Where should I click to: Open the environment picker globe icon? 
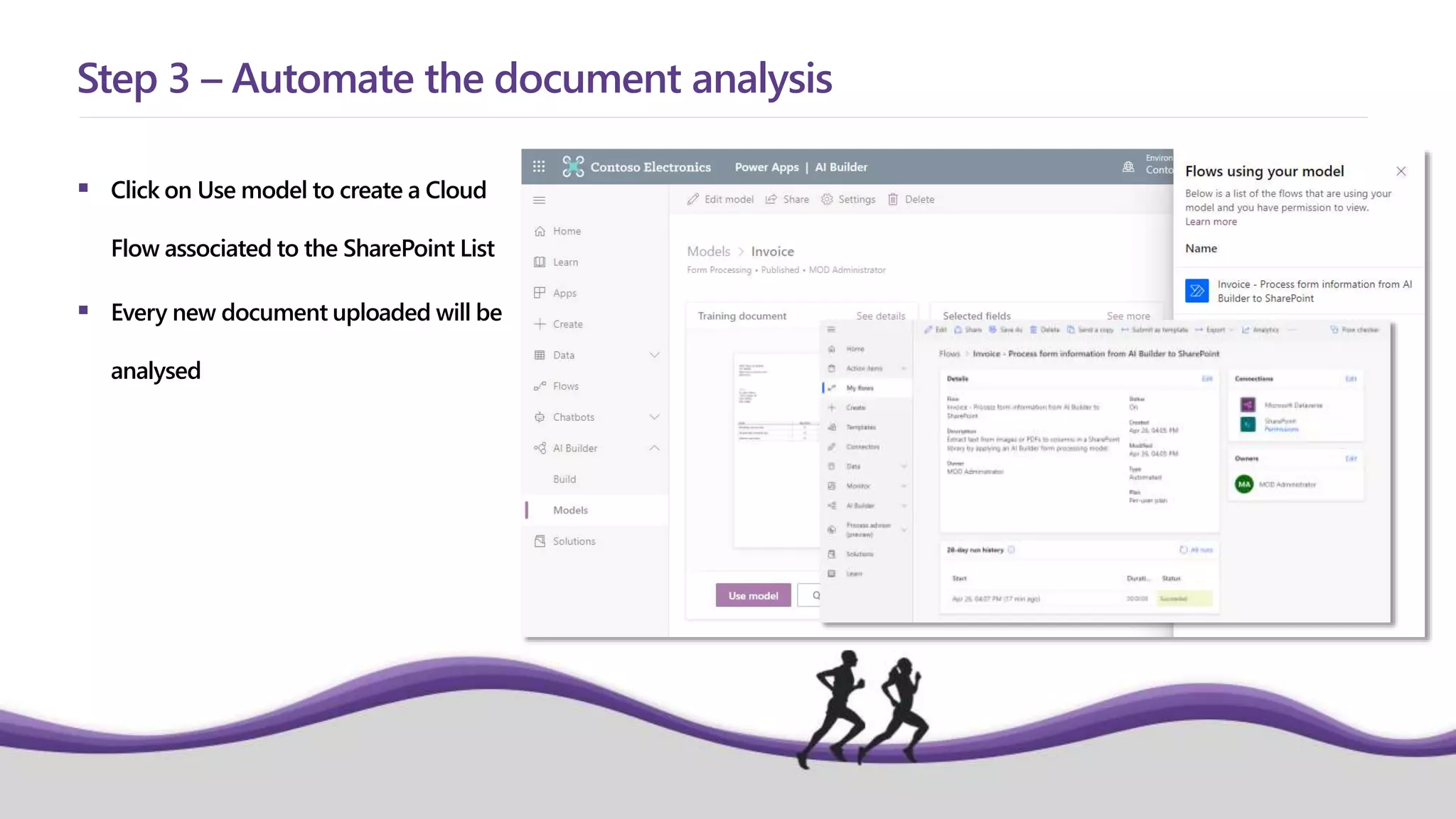click(1128, 167)
